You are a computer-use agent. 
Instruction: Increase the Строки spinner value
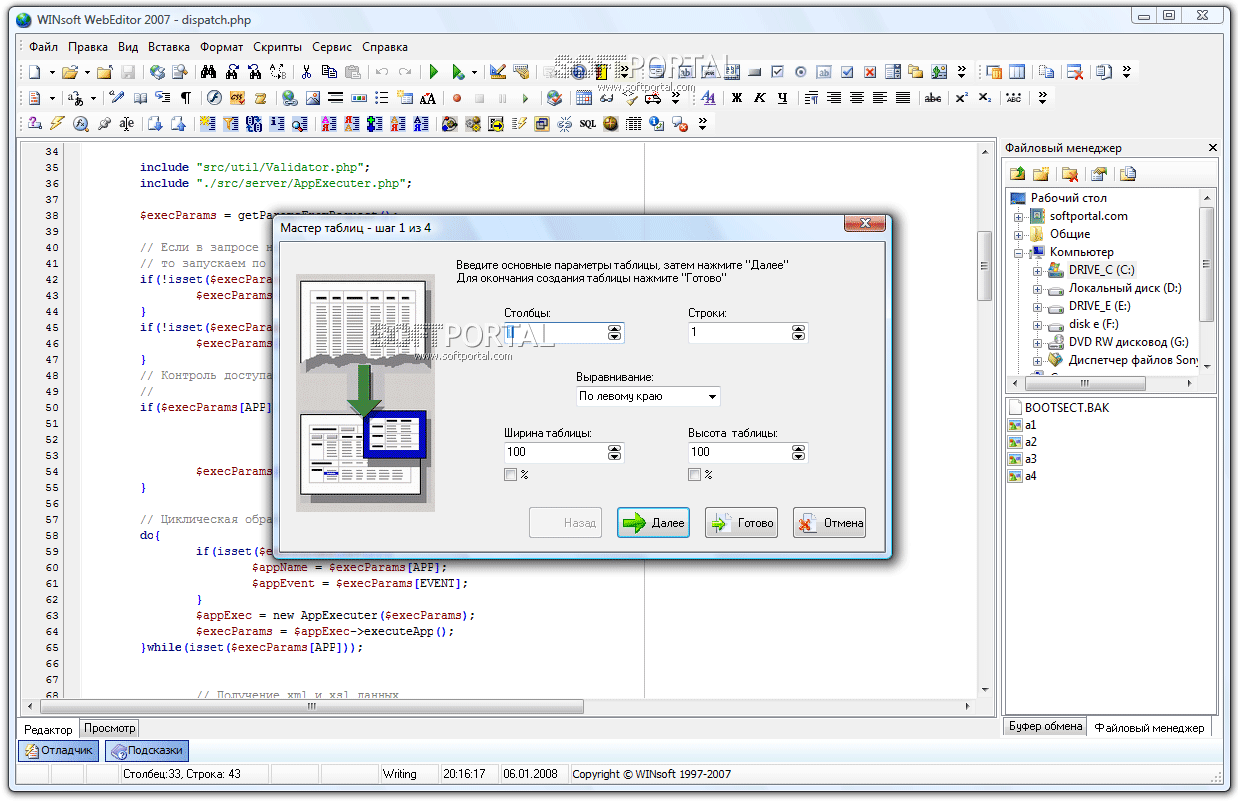click(x=798, y=328)
